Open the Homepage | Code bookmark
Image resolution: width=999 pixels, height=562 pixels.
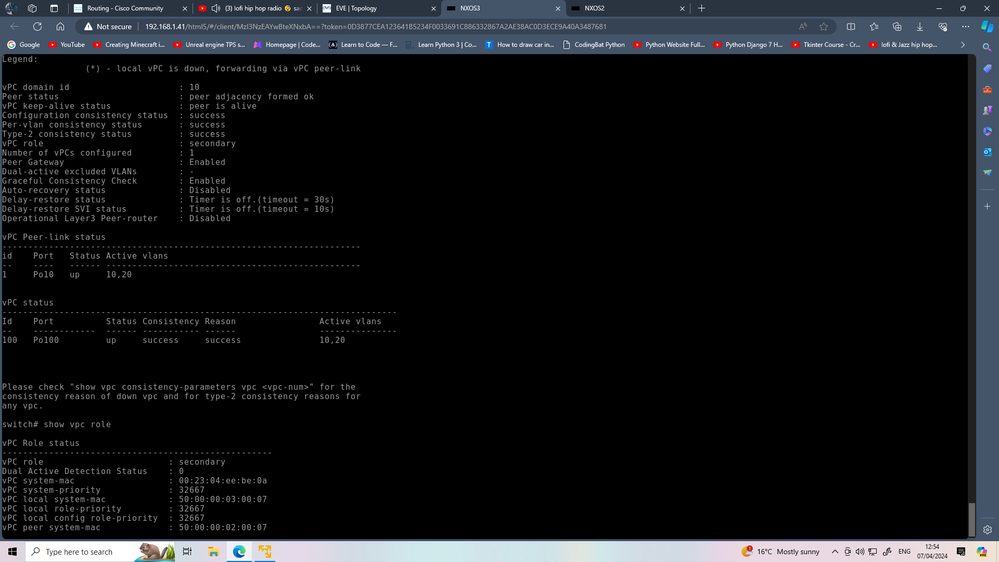[x=287, y=45]
